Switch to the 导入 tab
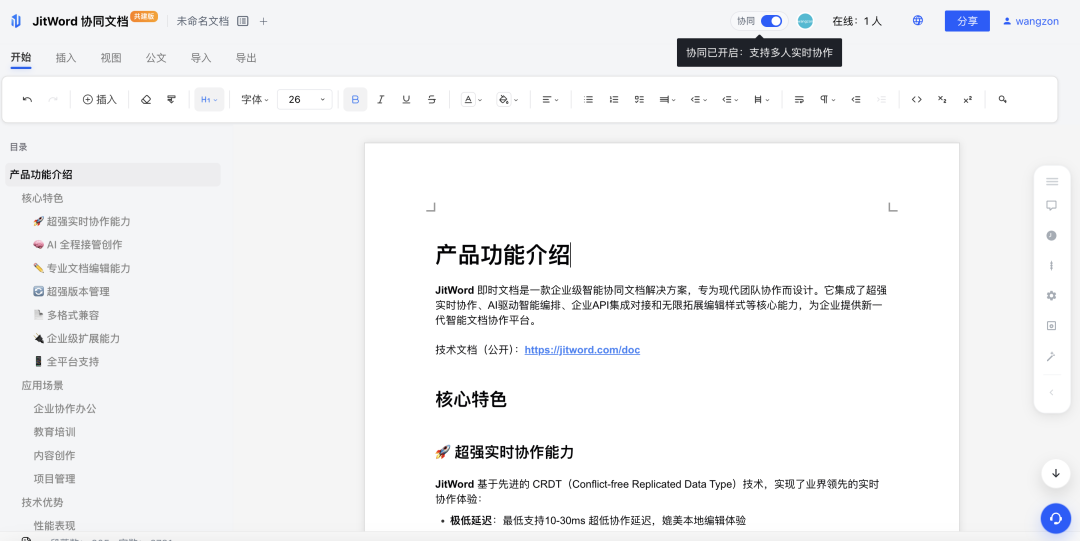The height and width of the screenshot is (541, 1080). [x=201, y=58]
